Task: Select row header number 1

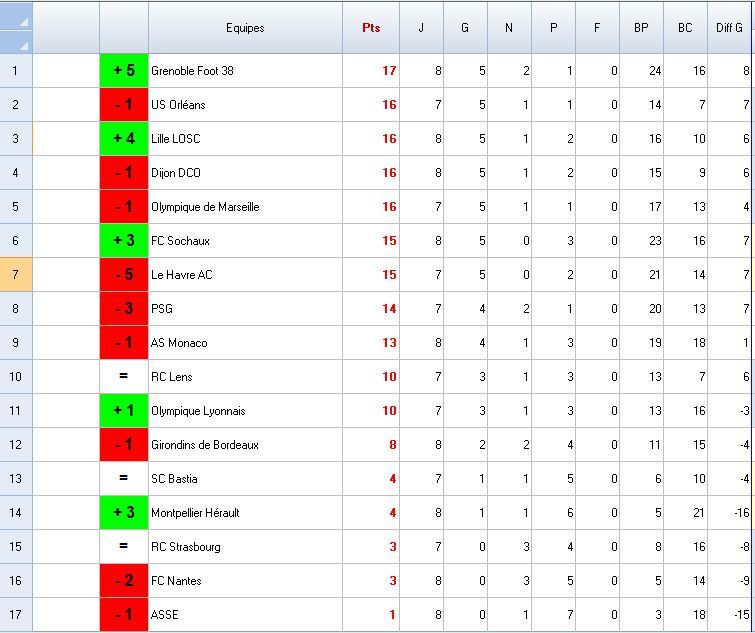Action: point(16,71)
